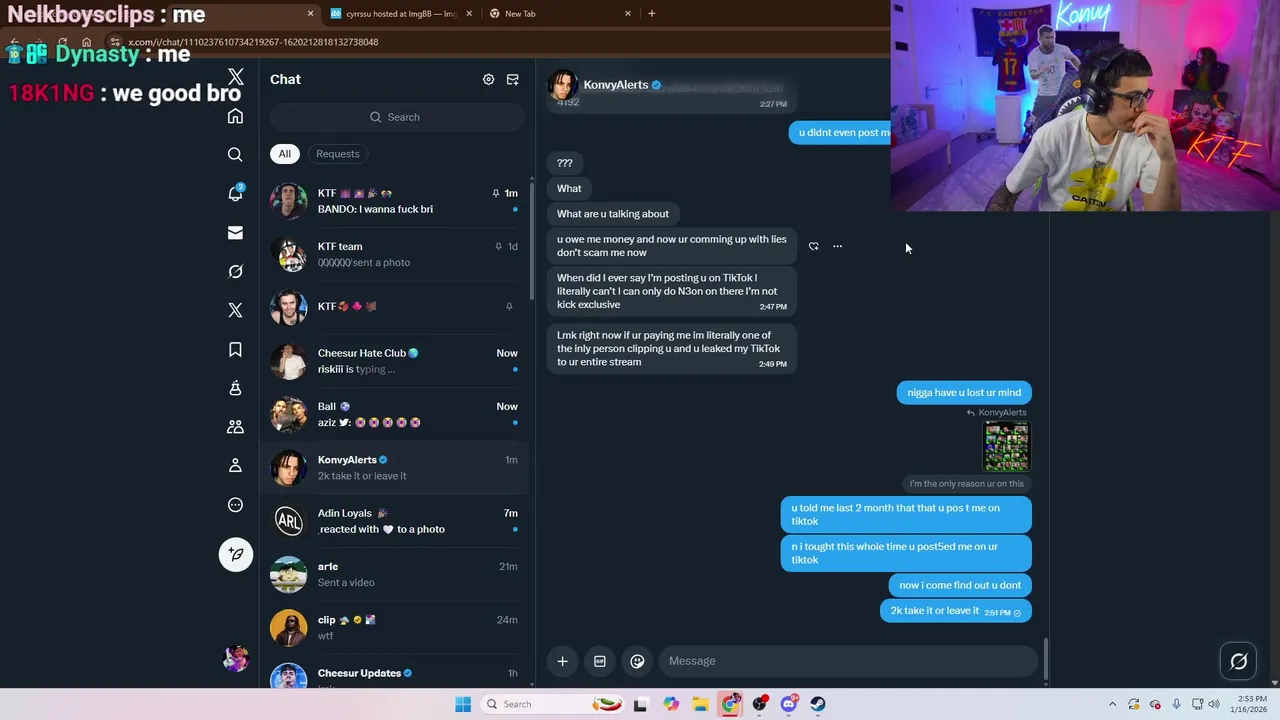This screenshot has height=720, width=1280.
Task: Open the Cheesur Hate Club conversation
Action: tap(395, 361)
